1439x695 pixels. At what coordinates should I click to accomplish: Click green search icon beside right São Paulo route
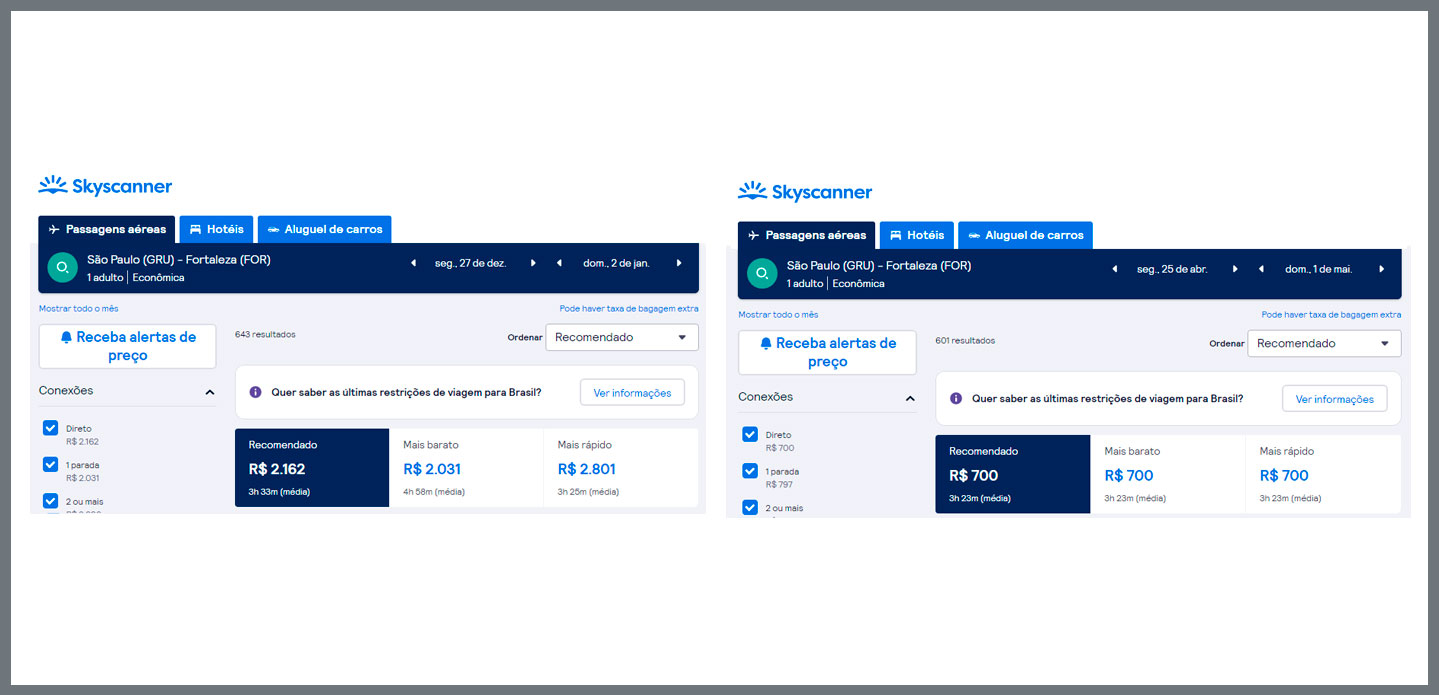(x=762, y=274)
